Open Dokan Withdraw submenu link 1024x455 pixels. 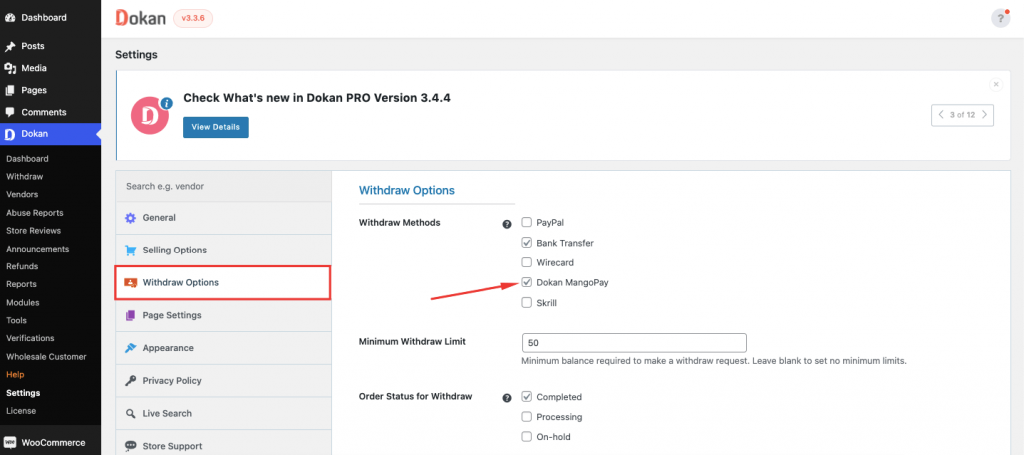[25, 177]
